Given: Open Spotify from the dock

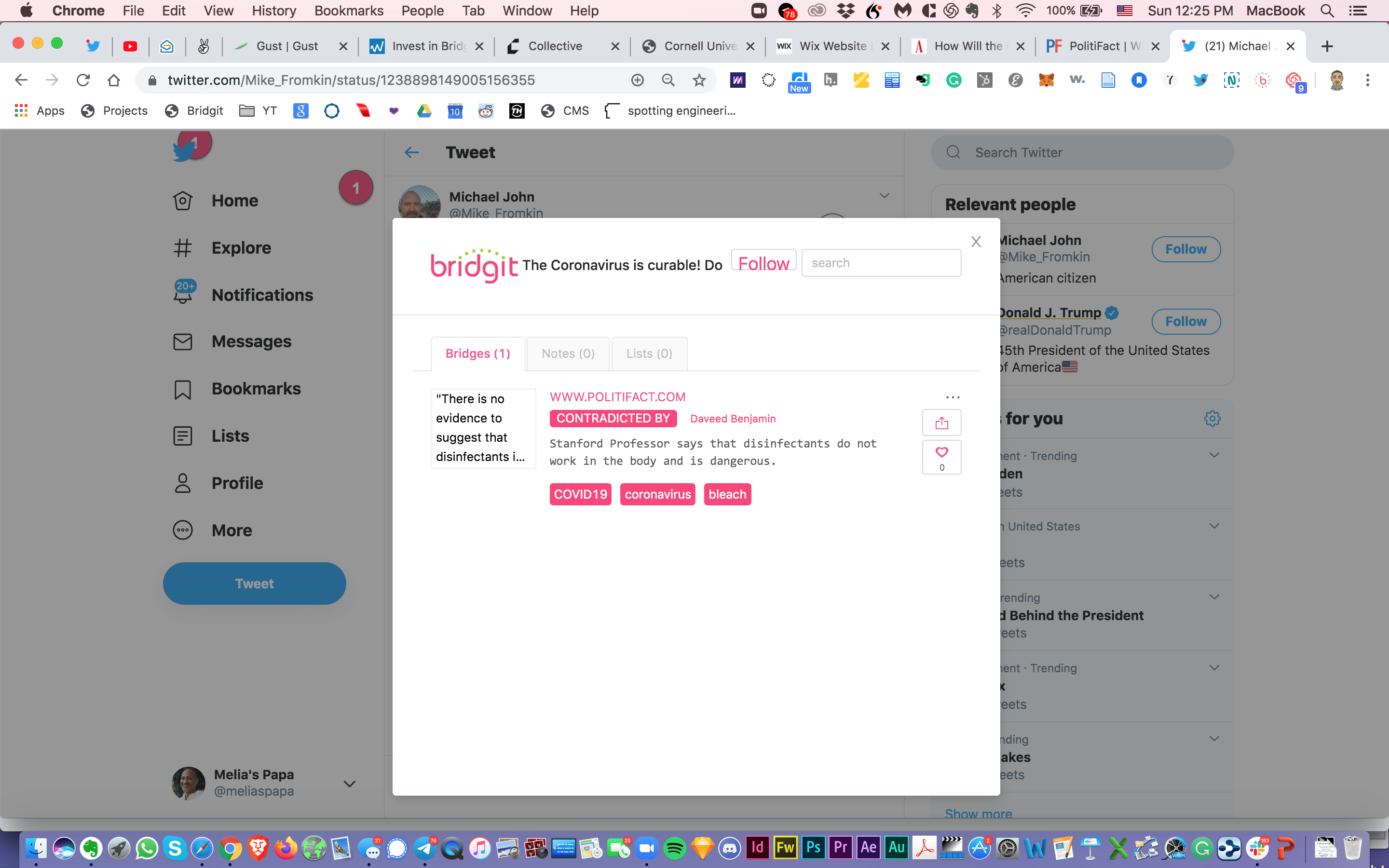Looking at the screenshot, I should [x=674, y=848].
